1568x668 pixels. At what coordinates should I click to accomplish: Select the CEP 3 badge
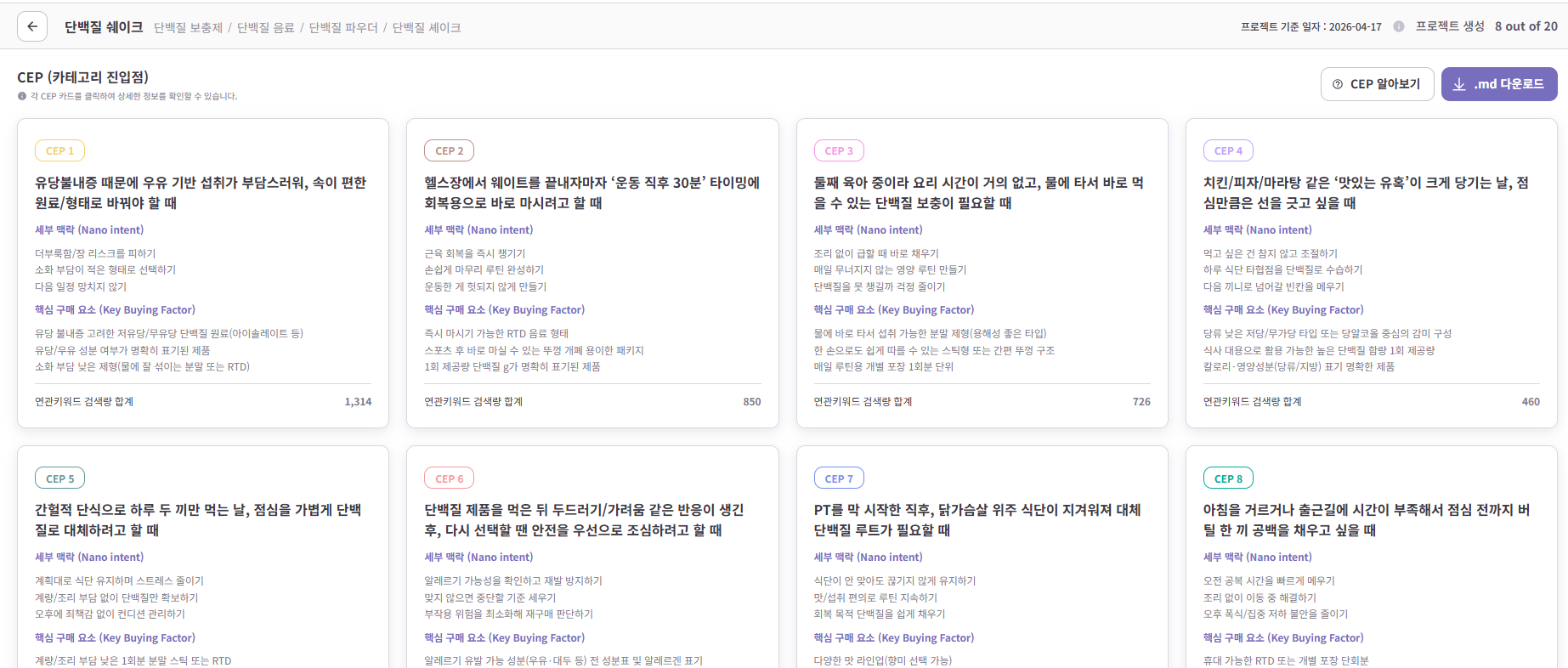838,150
